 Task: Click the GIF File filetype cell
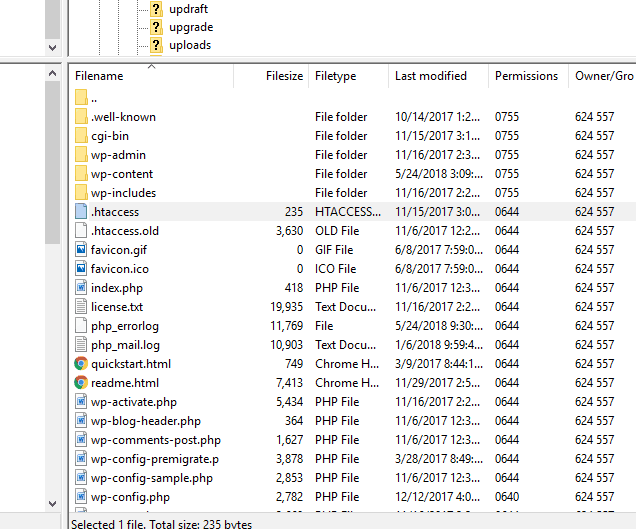click(334, 249)
